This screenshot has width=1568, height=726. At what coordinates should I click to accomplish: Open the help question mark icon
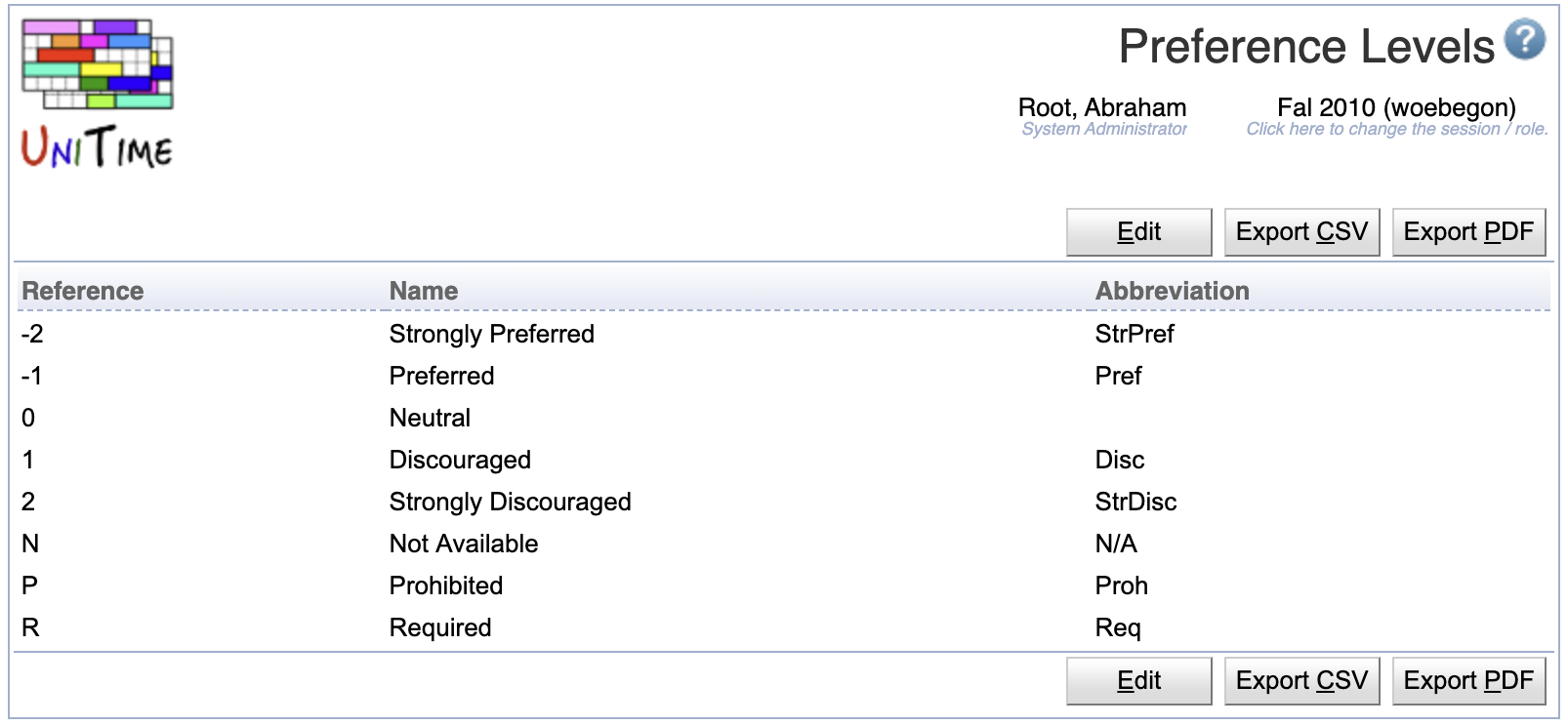point(1524,40)
